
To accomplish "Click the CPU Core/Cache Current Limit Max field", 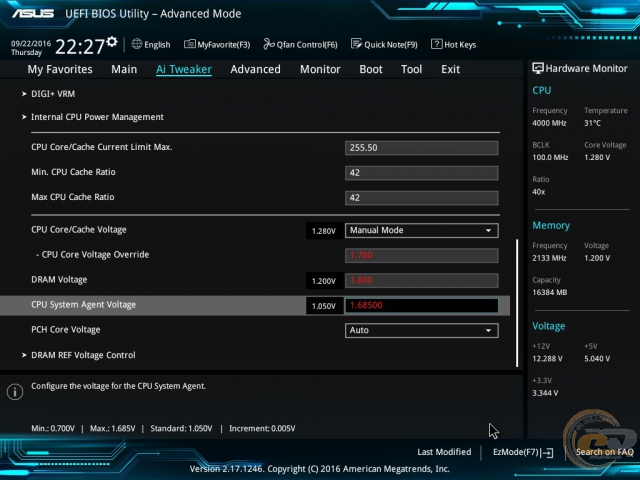I will (x=422, y=148).
